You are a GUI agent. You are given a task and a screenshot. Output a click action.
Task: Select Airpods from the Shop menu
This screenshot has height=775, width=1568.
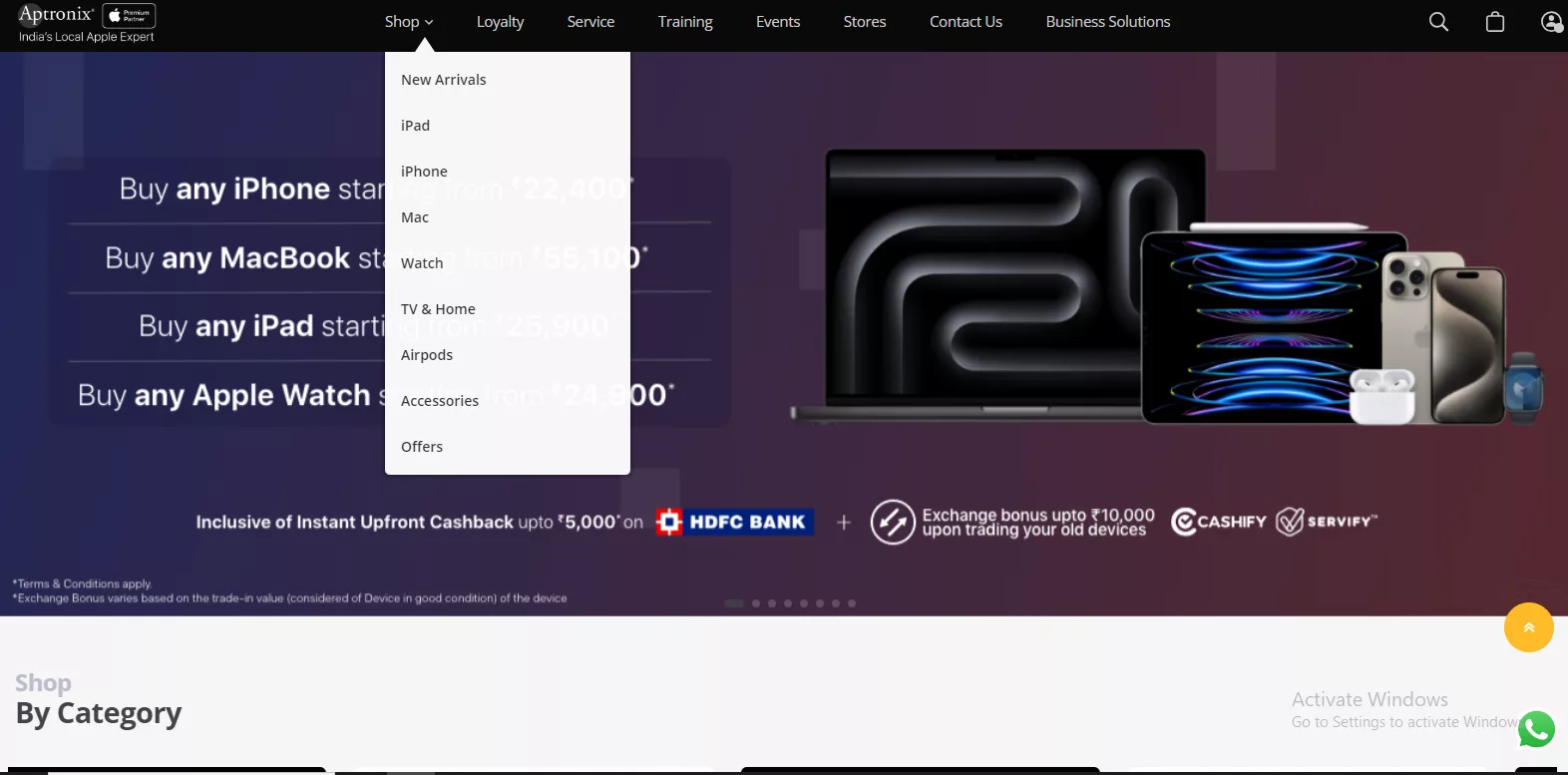(427, 355)
